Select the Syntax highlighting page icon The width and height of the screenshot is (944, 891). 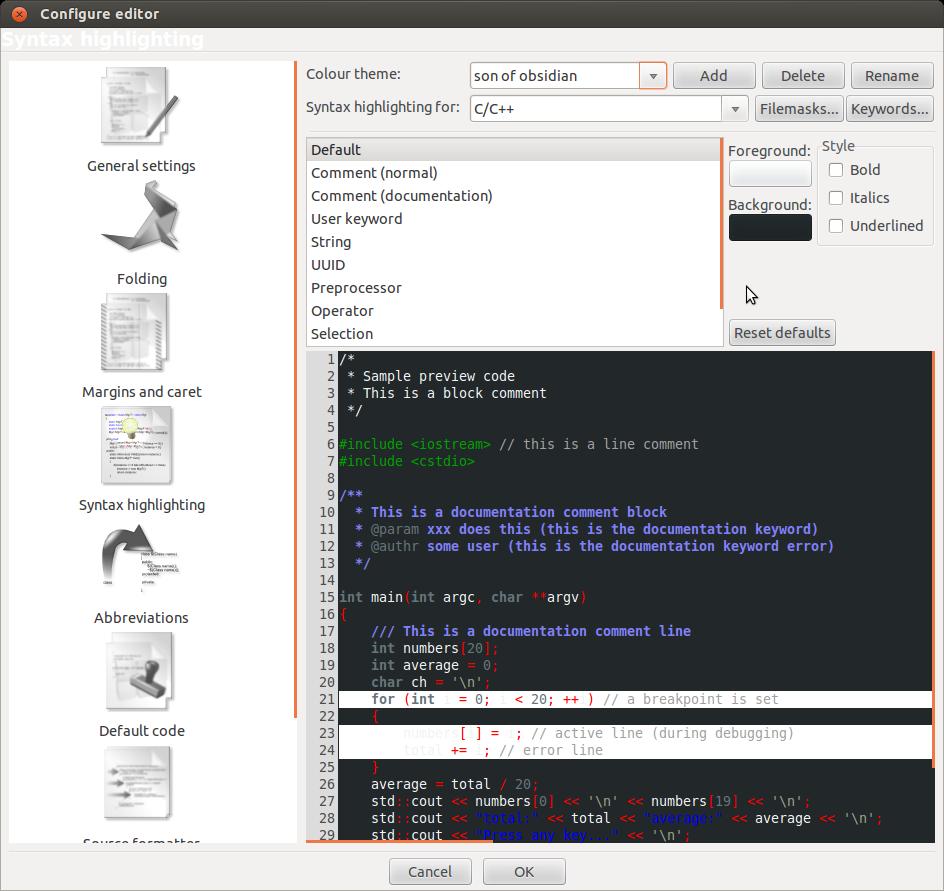click(137, 446)
